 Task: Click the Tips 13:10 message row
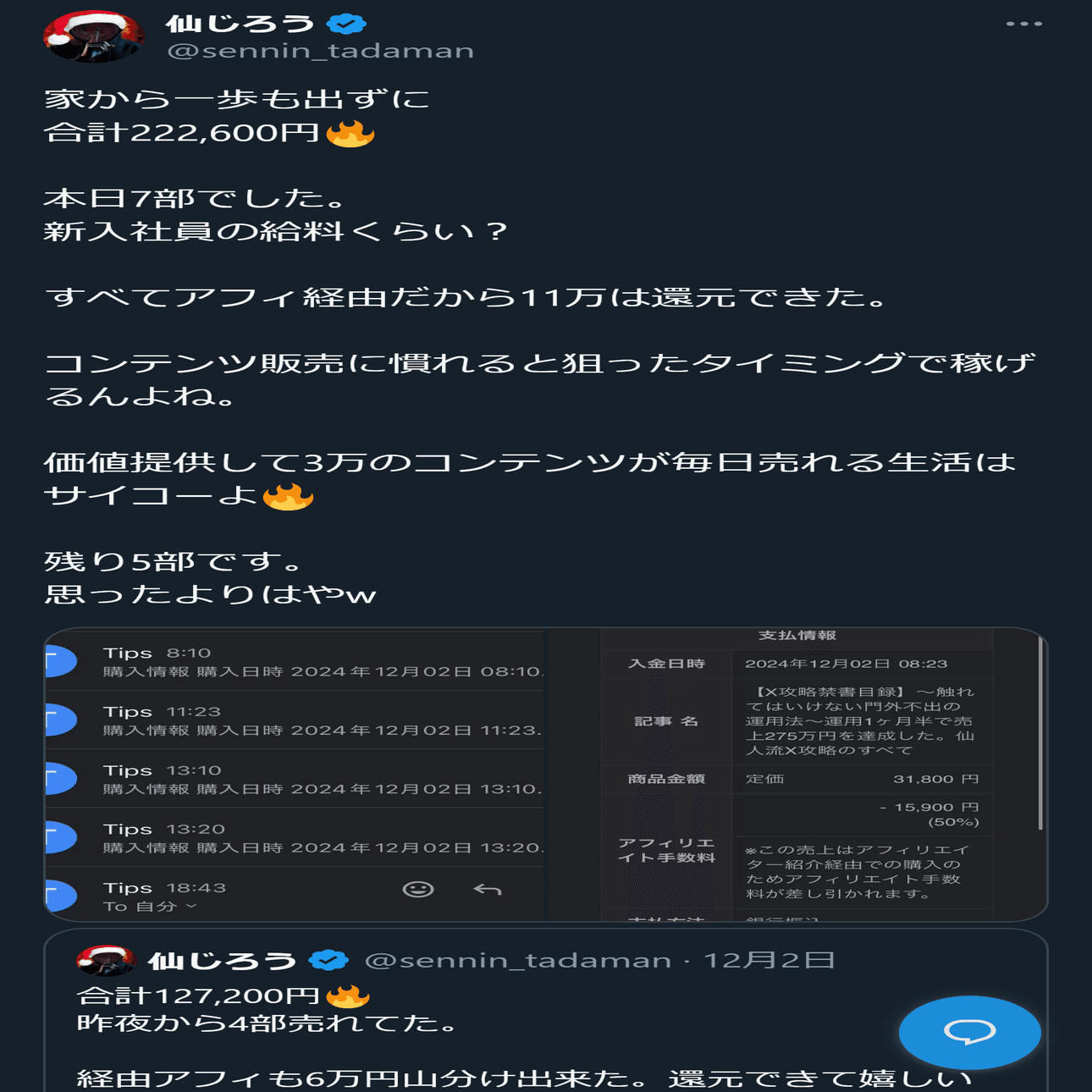pyautogui.click(x=295, y=779)
